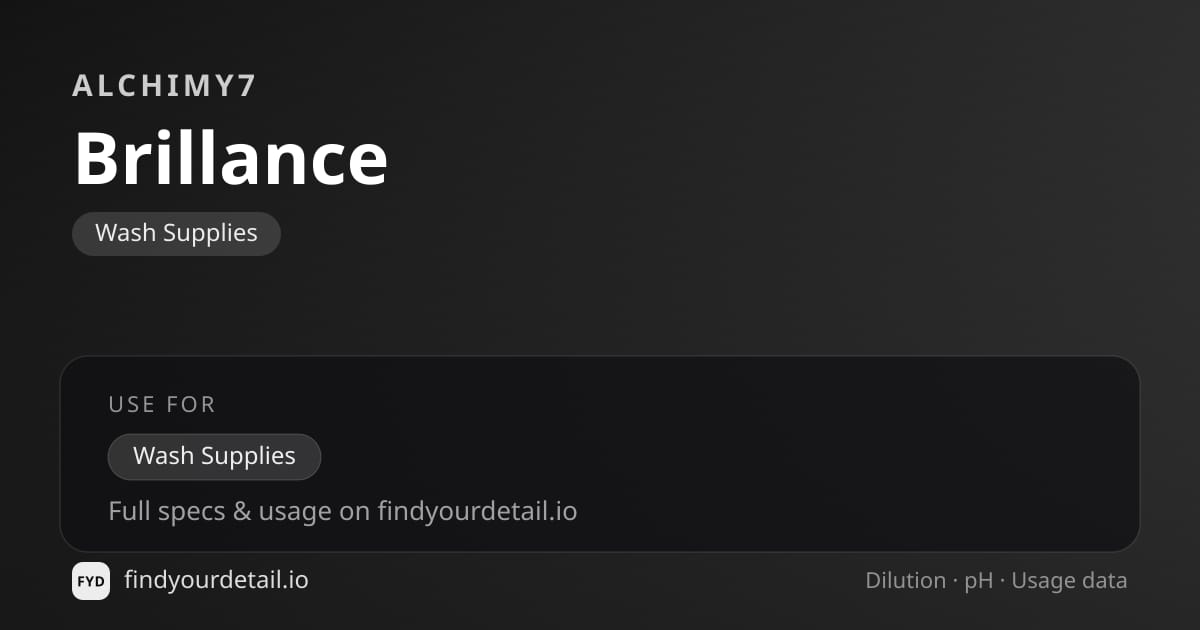Choose the Wash Supplies pill under USE FOR
The height and width of the screenshot is (630, 1200).
[x=214, y=456]
